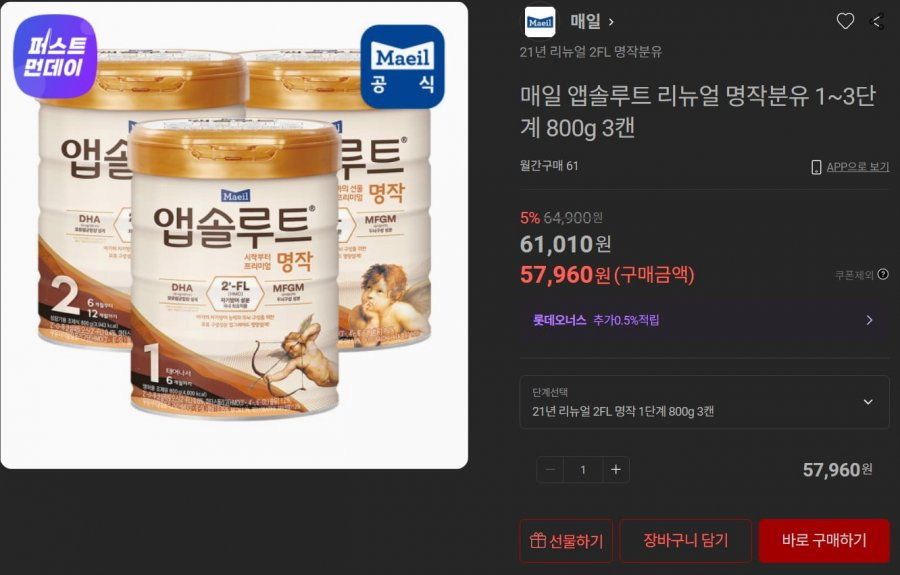
Task: Expand the 롯데오너스 추가0.5%적립 row arrow
Action: click(x=869, y=320)
